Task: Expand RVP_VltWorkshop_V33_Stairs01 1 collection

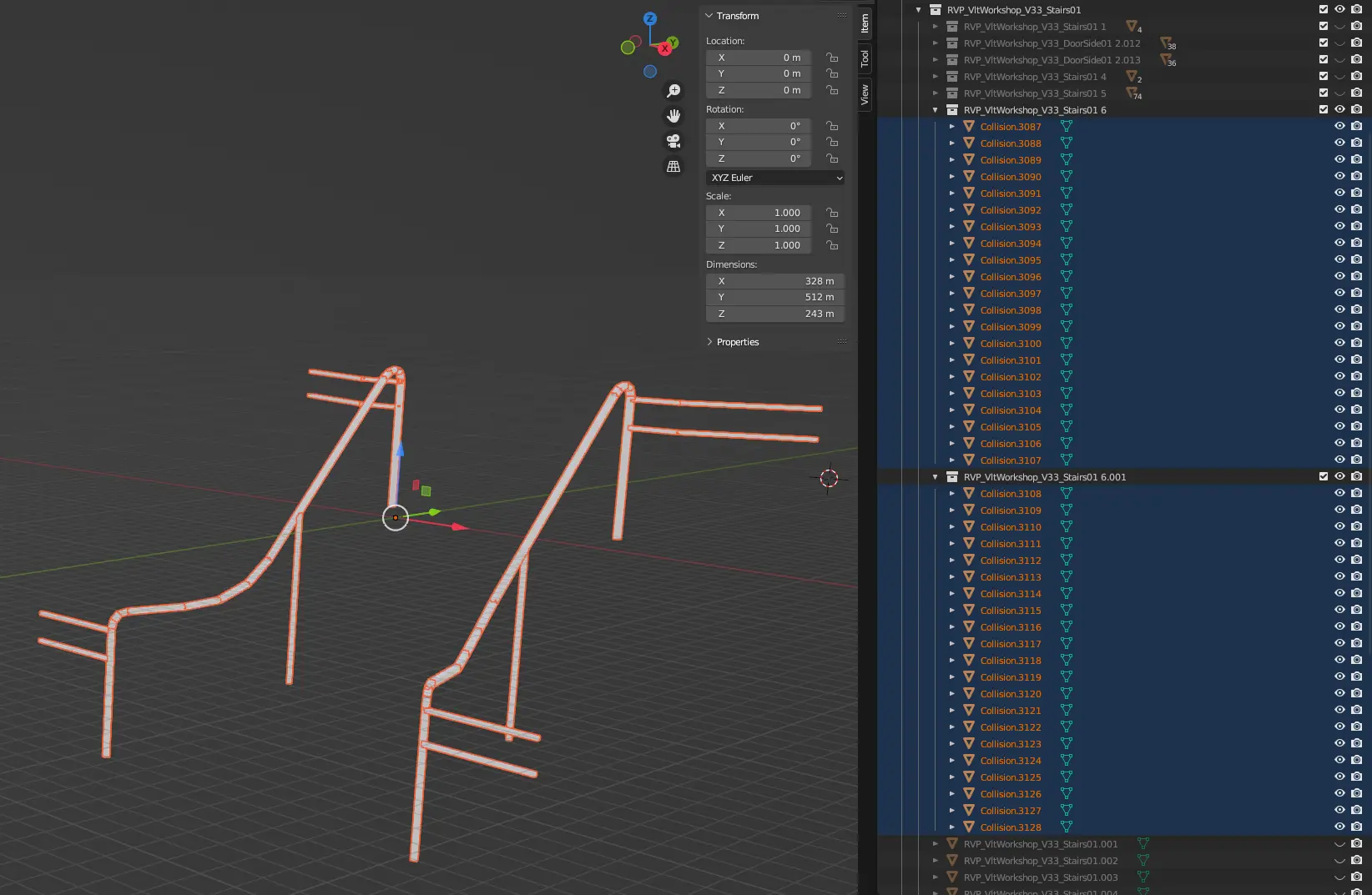Action: [936, 26]
